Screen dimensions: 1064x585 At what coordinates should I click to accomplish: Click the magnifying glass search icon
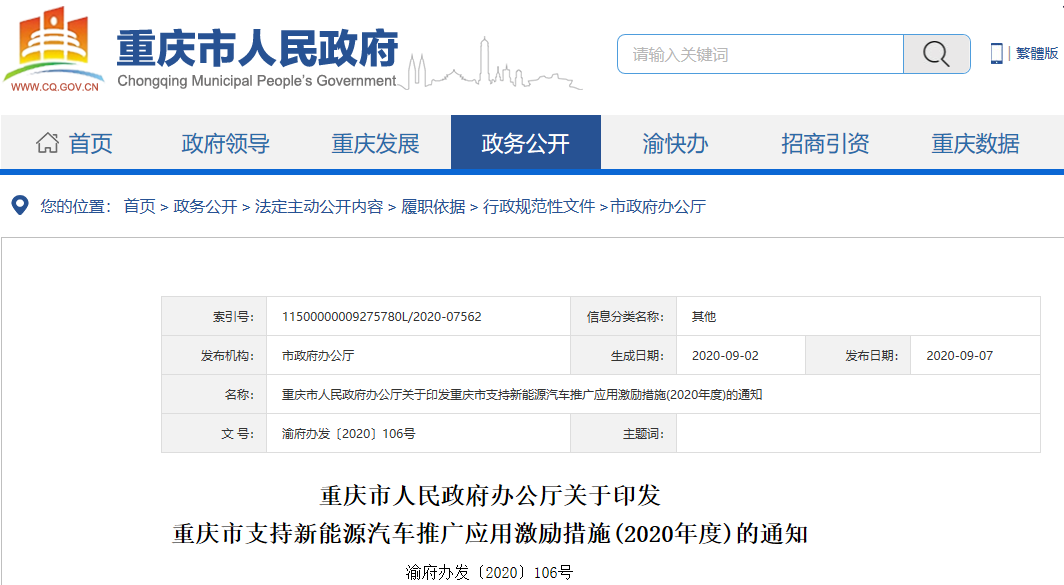(935, 54)
